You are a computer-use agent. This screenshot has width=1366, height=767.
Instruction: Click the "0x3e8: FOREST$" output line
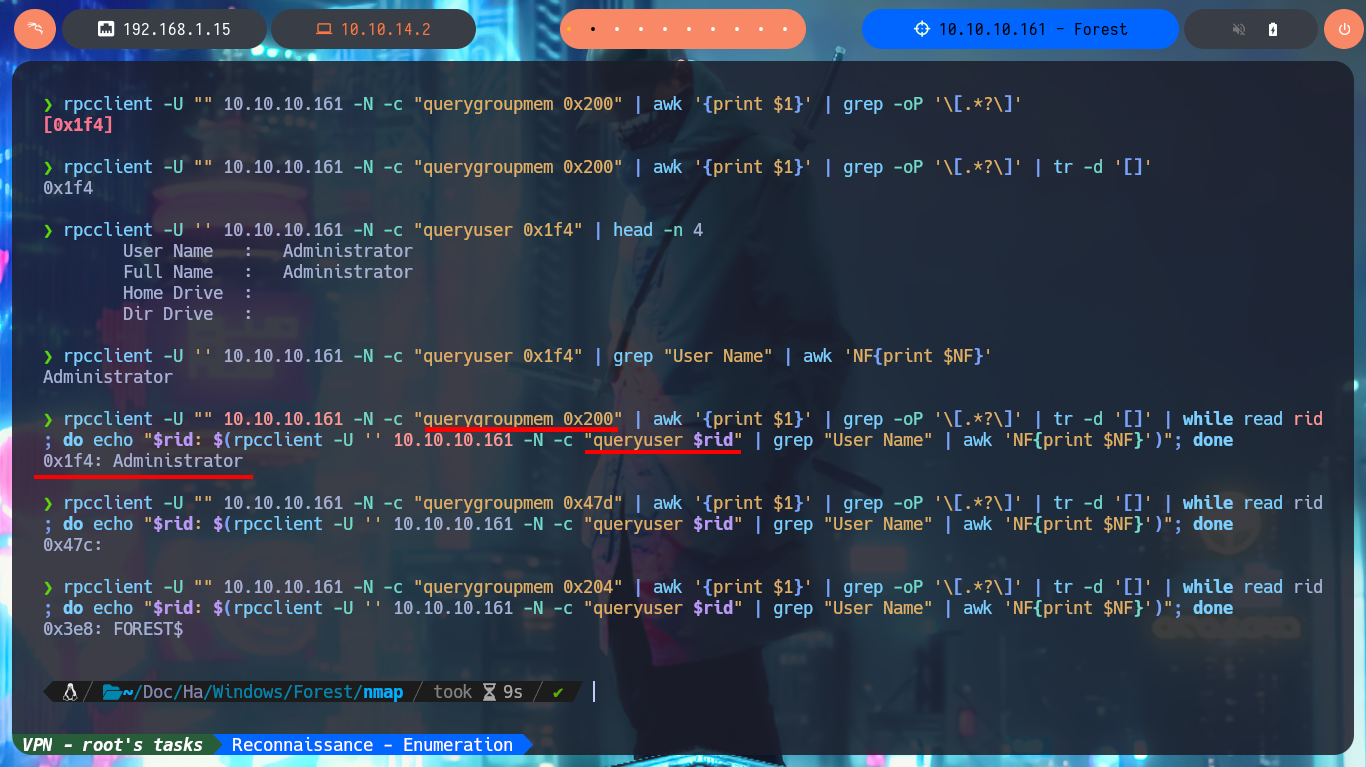click(113, 629)
